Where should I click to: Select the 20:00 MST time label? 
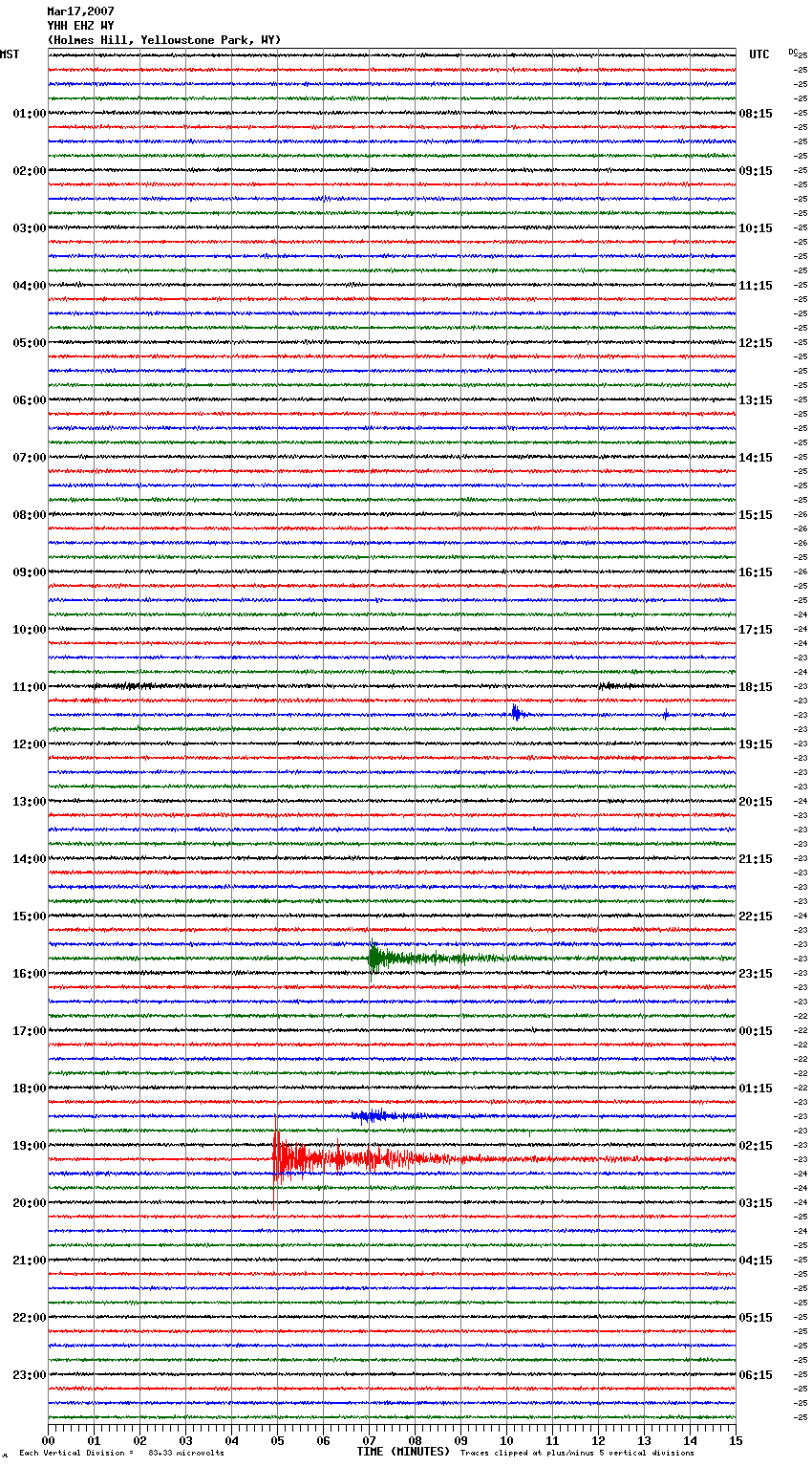coord(29,1203)
